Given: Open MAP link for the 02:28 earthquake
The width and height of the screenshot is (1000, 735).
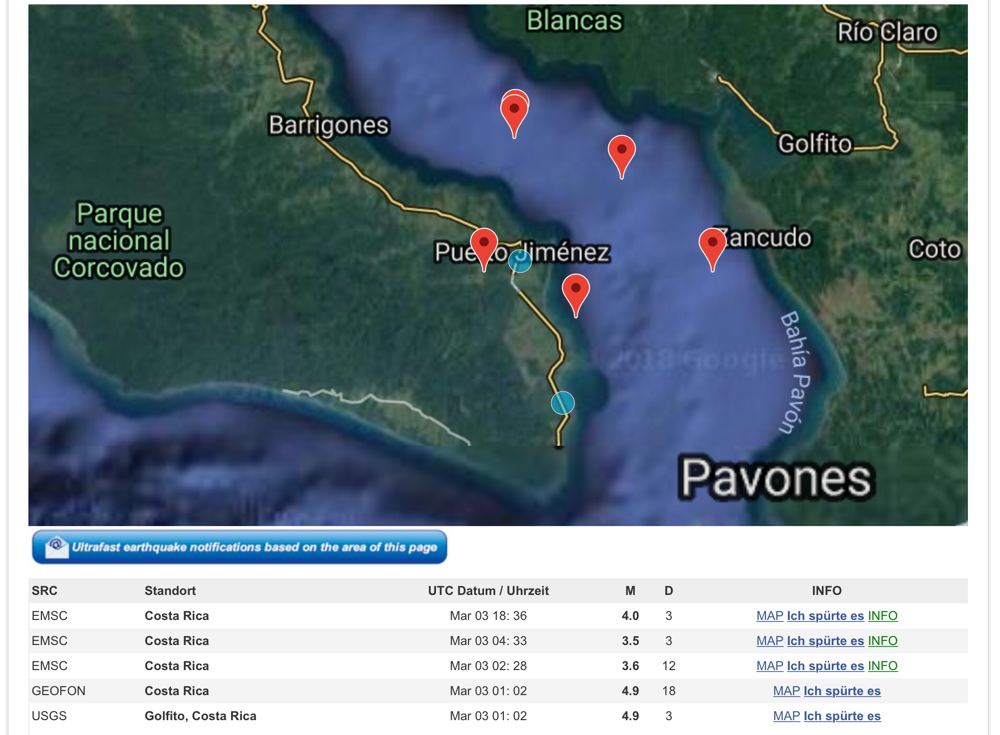Looking at the screenshot, I should [769, 666].
